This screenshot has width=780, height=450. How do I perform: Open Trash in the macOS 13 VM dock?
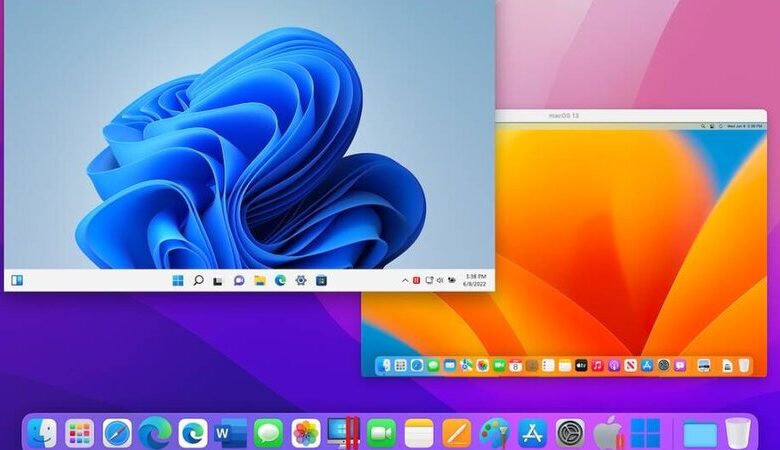pyautogui.click(x=744, y=366)
